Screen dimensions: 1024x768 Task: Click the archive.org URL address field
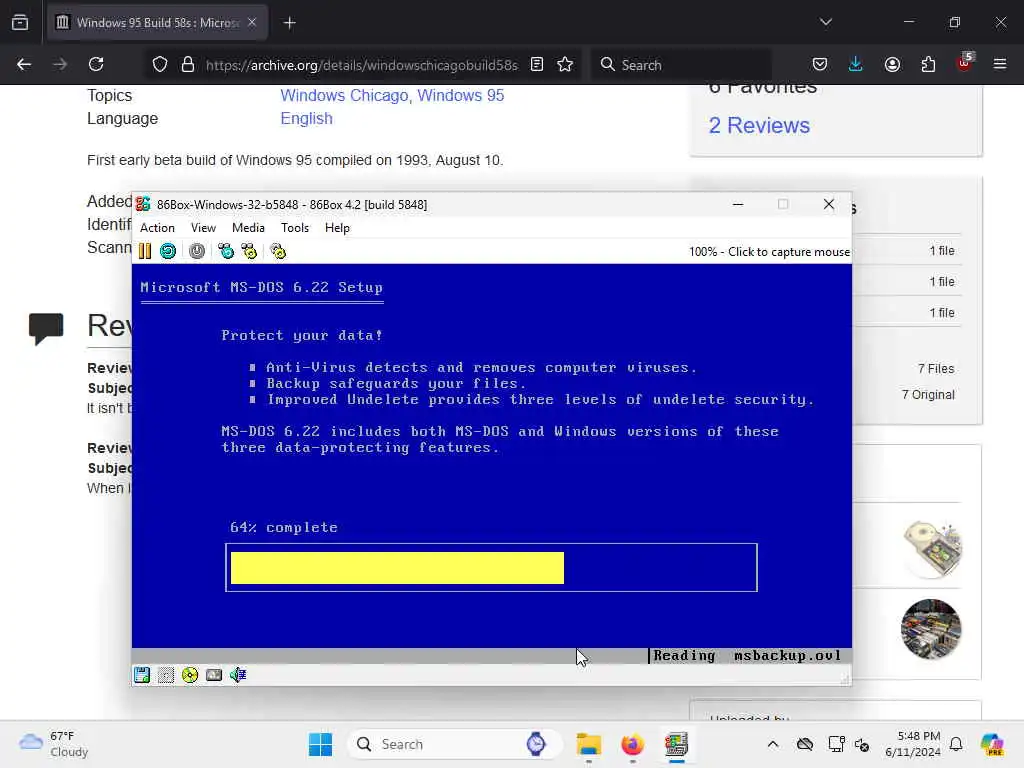[361, 65]
